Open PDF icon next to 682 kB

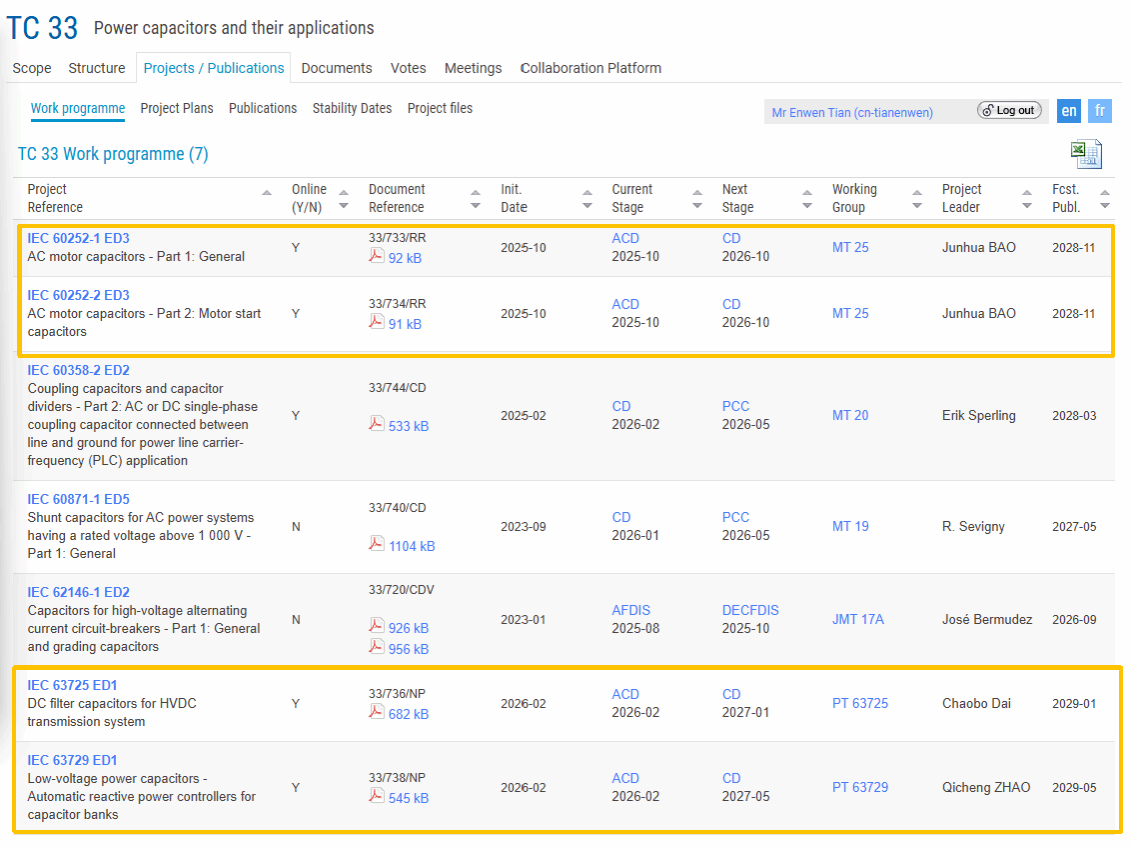click(376, 712)
